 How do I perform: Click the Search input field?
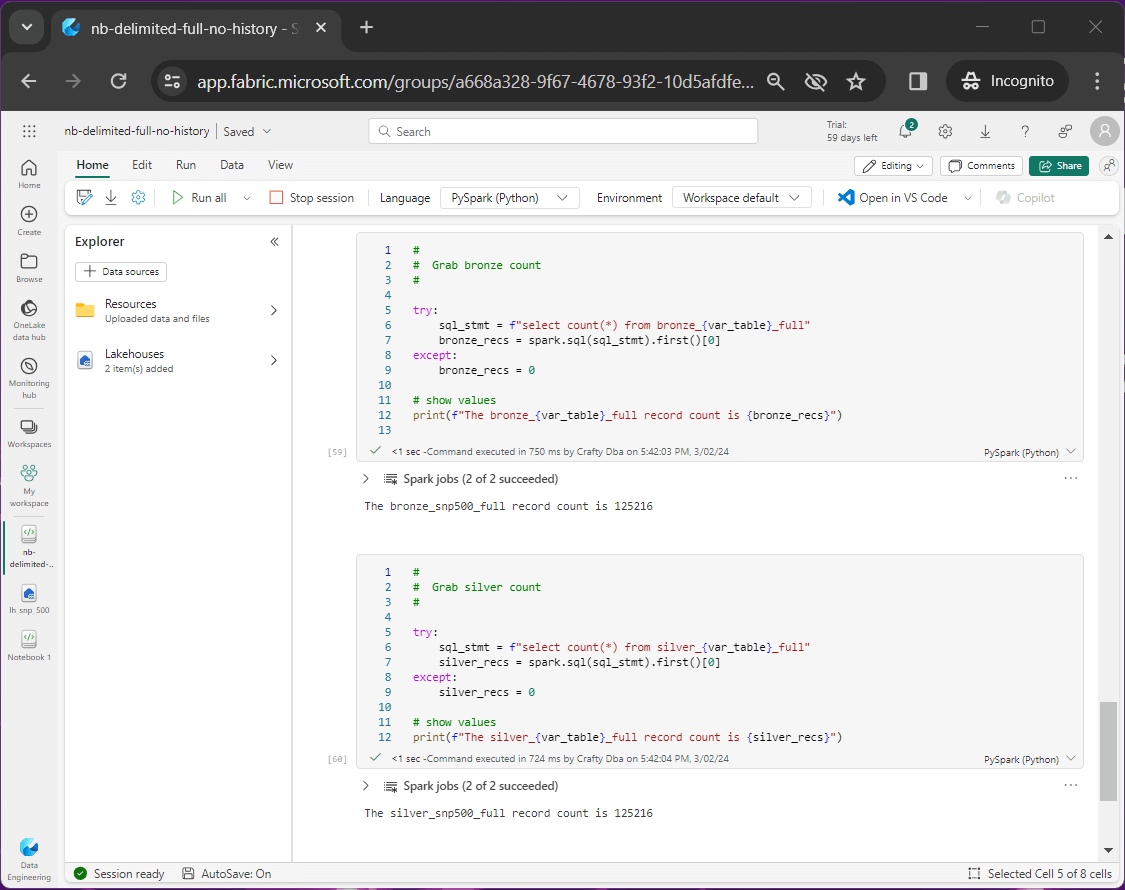563,131
